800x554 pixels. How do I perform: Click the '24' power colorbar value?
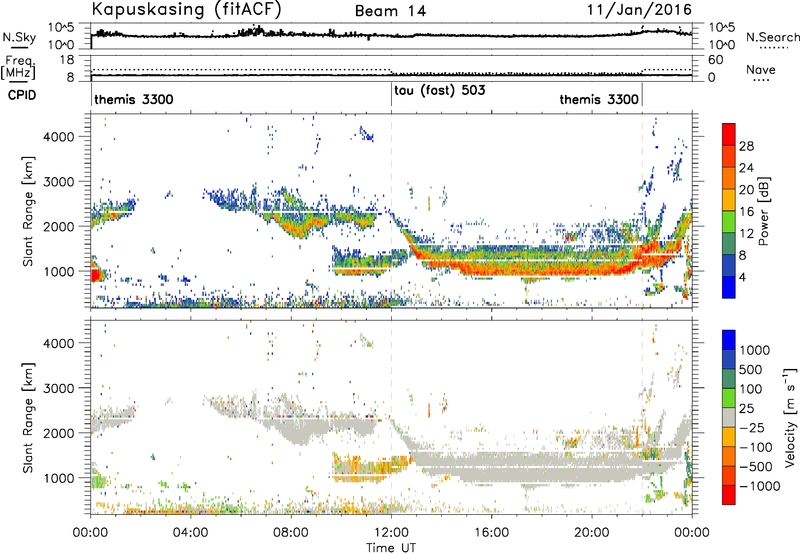click(x=746, y=168)
